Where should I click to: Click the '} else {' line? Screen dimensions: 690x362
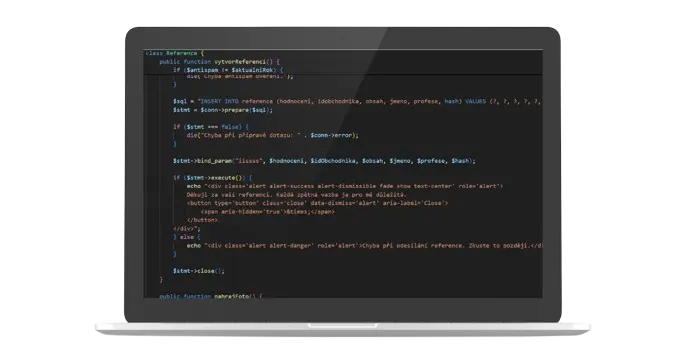point(187,237)
